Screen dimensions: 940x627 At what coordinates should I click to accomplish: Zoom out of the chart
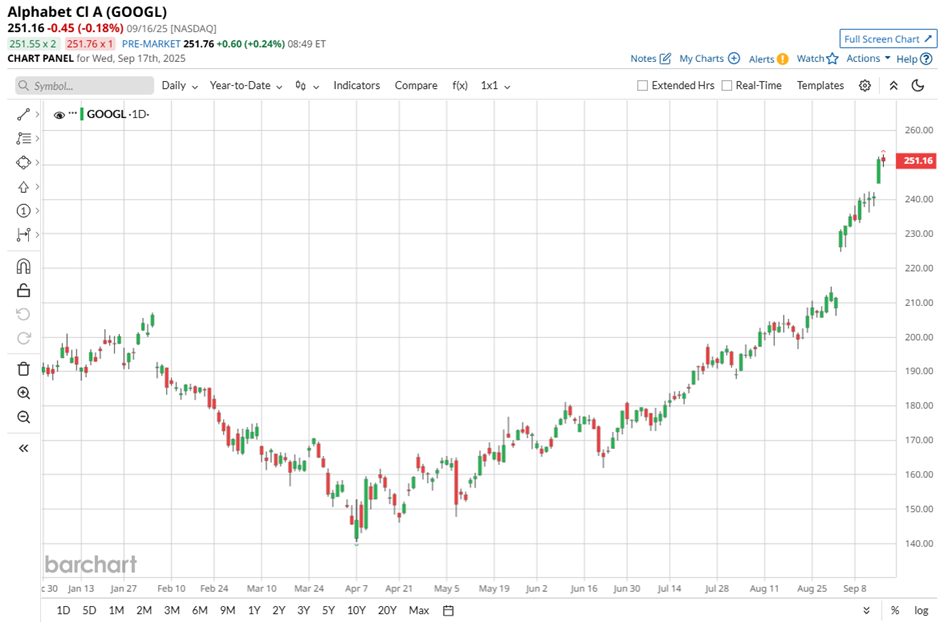[23, 417]
